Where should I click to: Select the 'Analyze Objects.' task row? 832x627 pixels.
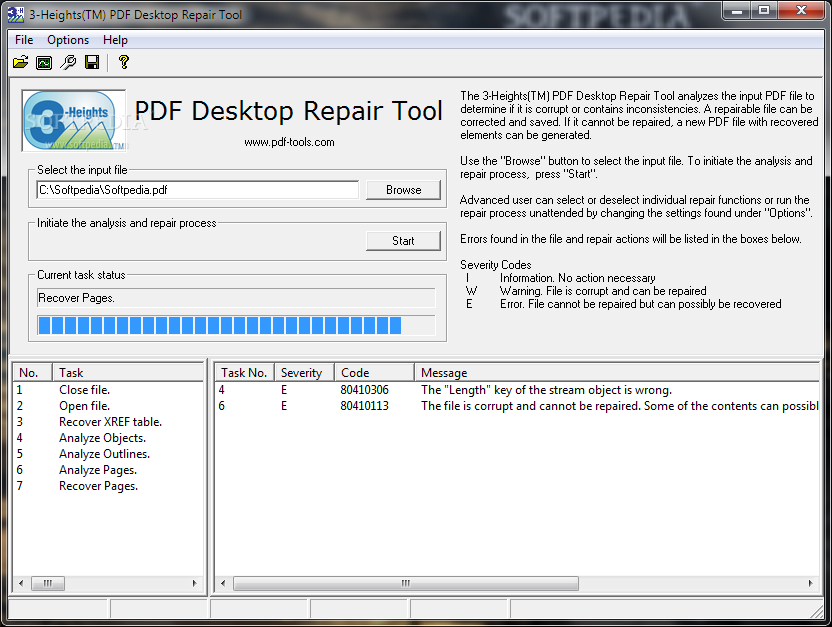[108, 438]
